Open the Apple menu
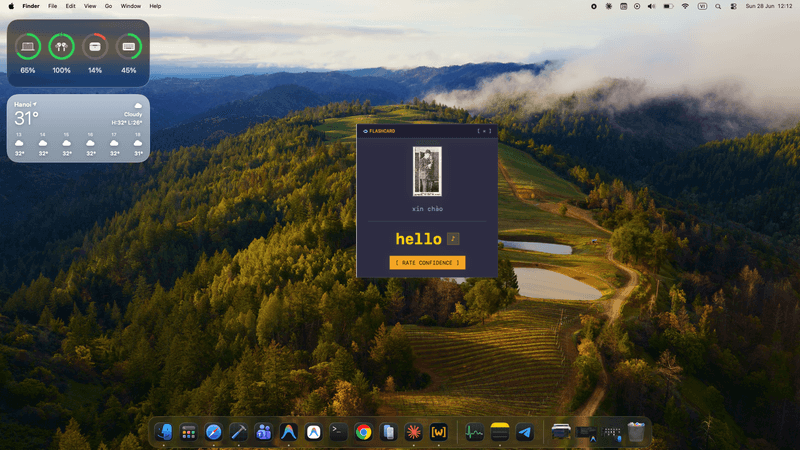The image size is (800, 450). point(11,6)
